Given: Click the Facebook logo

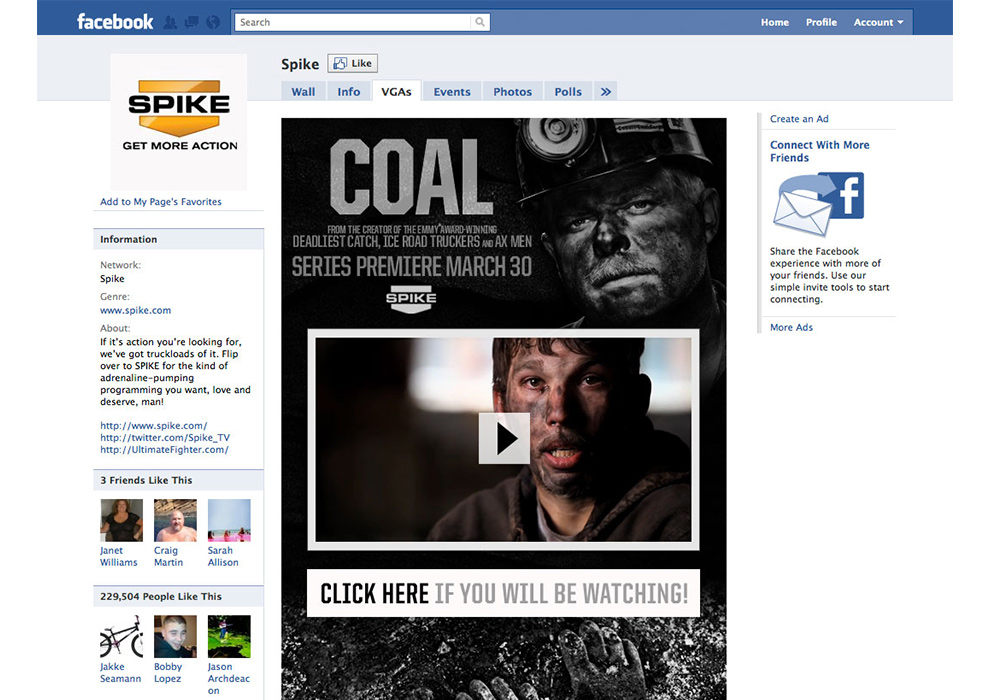Looking at the screenshot, I should pyautogui.click(x=115, y=22).
